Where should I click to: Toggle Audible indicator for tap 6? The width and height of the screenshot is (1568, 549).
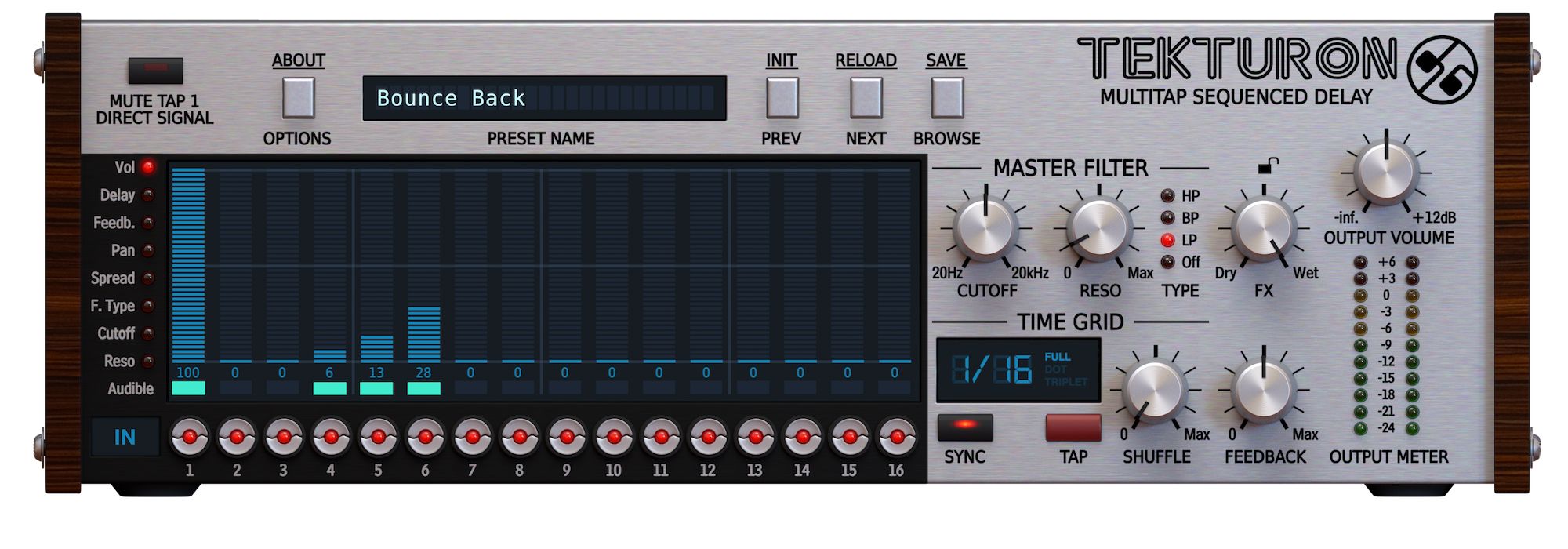point(423,388)
